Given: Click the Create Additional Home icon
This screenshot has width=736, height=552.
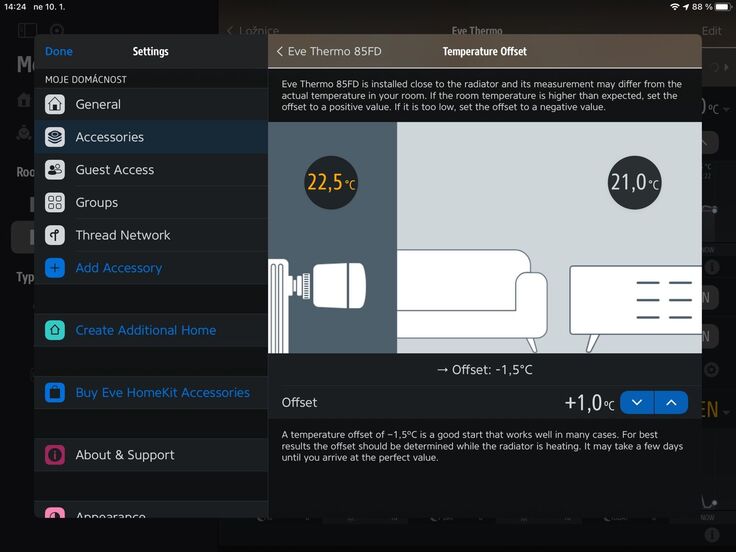Looking at the screenshot, I should [x=55, y=330].
